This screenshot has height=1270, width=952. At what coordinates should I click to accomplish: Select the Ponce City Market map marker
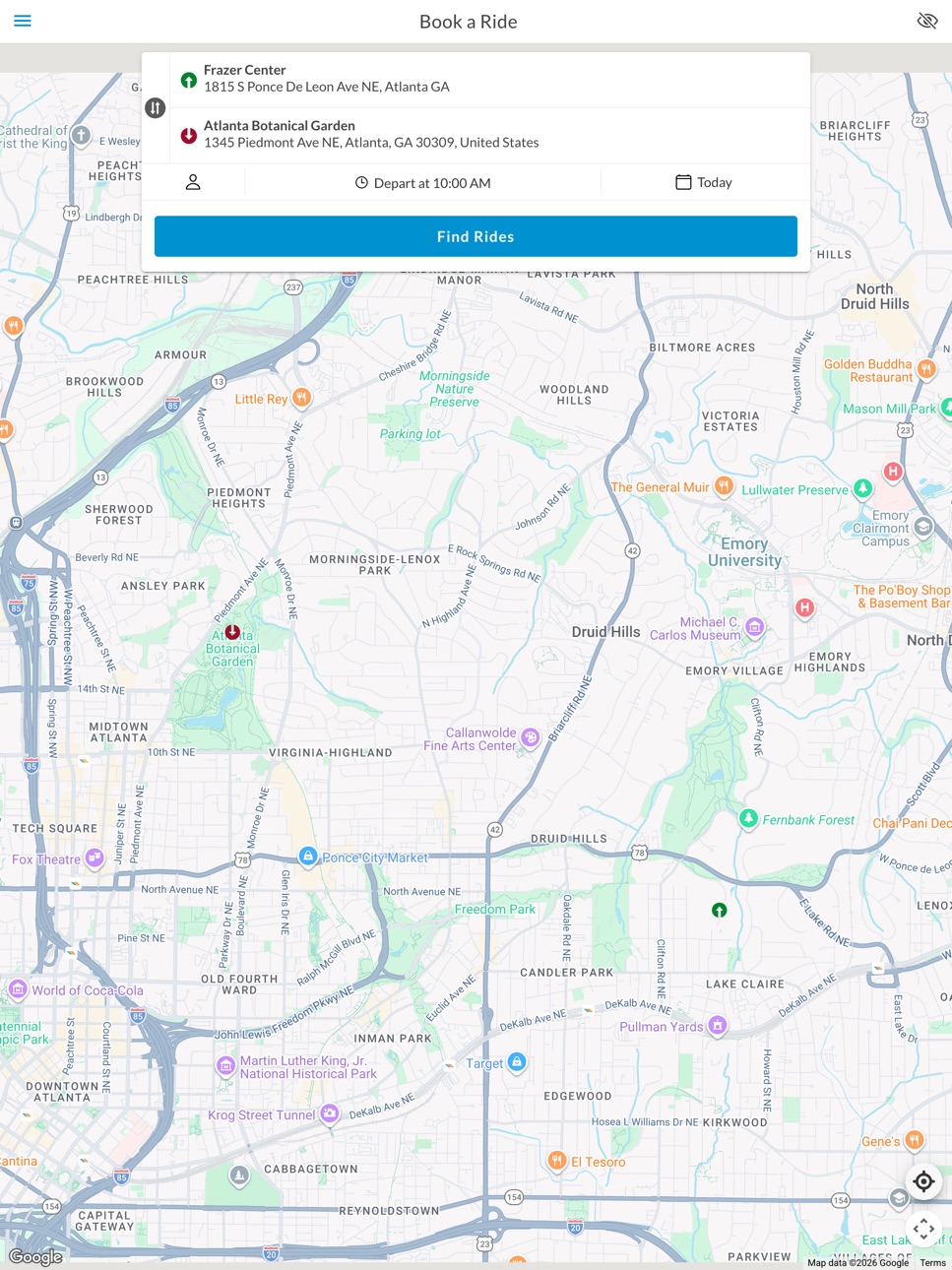(308, 857)
